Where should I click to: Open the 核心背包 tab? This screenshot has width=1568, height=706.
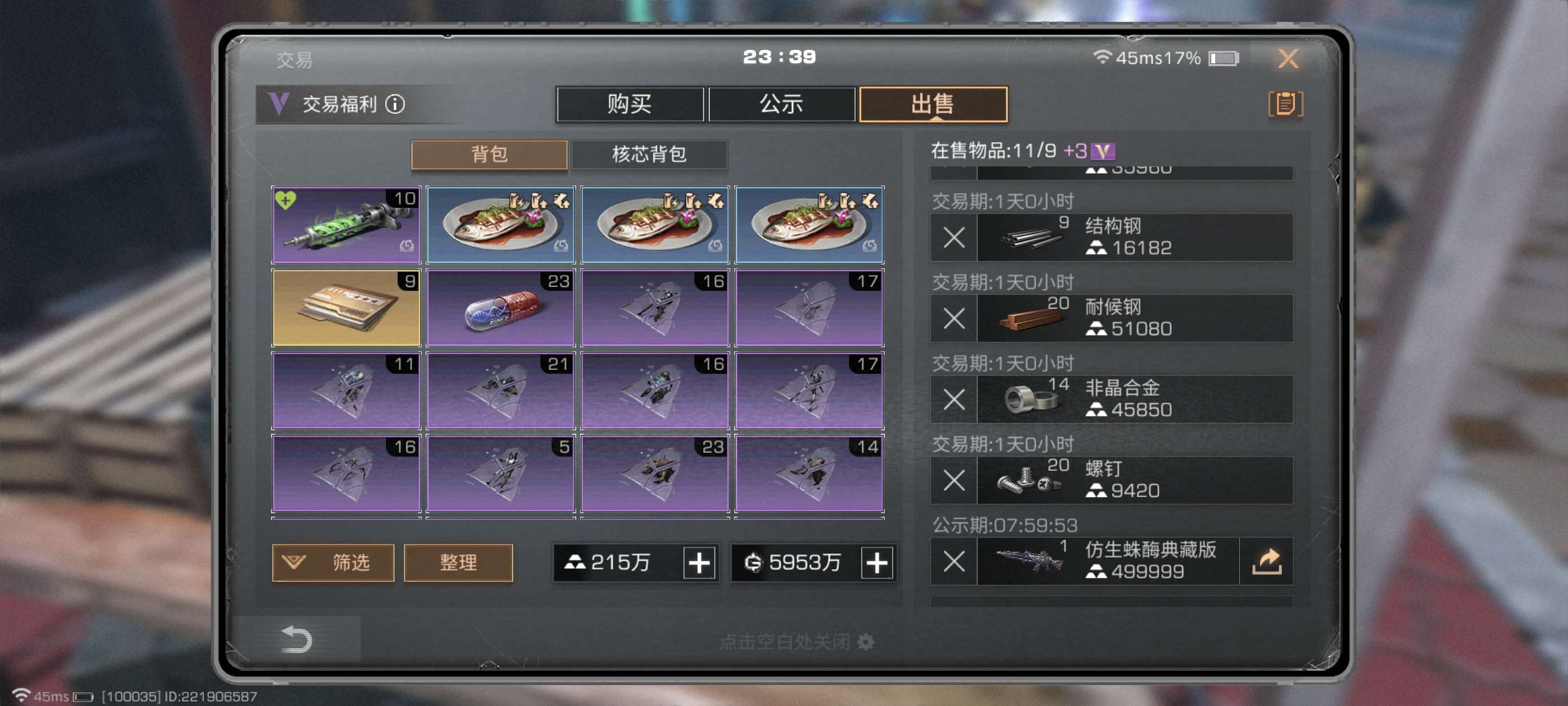pyautogui.click(x=649, y=154)
